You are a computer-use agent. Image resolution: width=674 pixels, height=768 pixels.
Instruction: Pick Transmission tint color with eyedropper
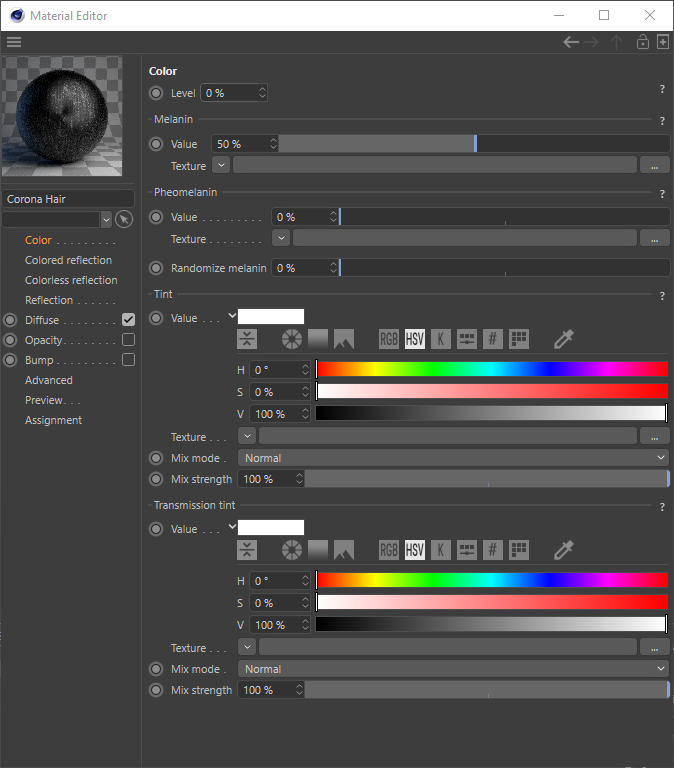pos(563,550)
